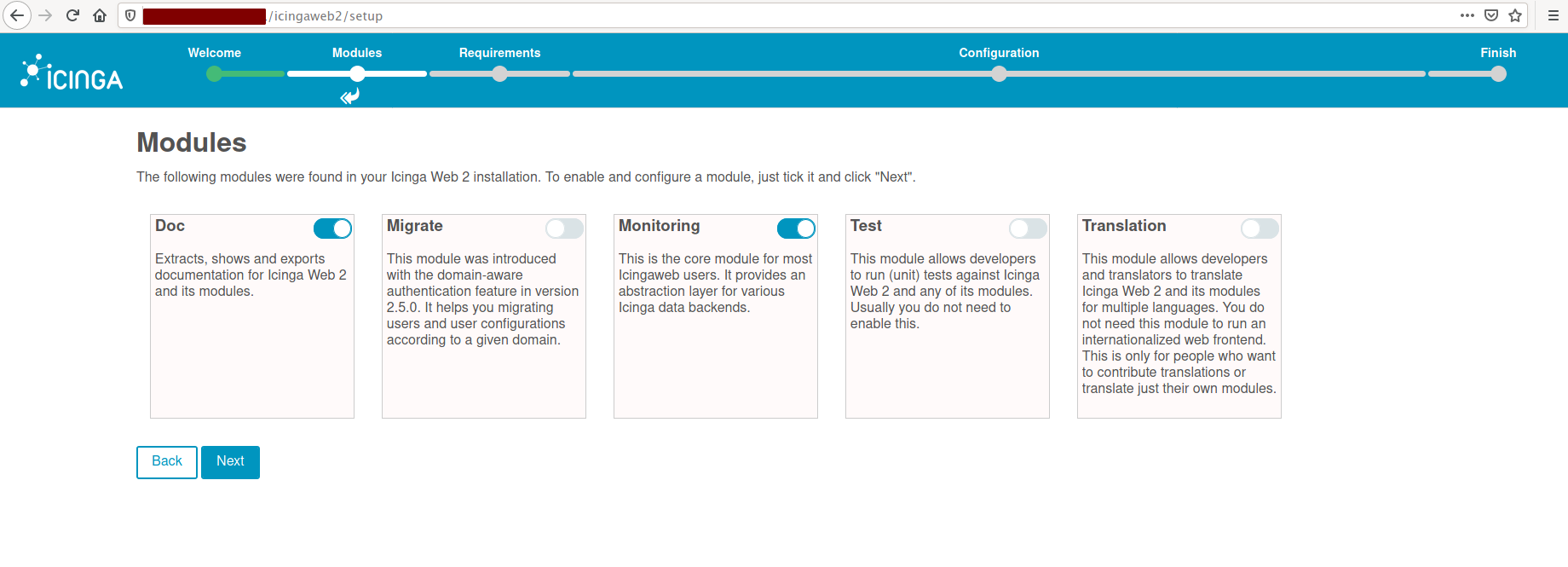Image resolution: width=1568 pixels, height=567 pixels.
Task: Show tracking protection shield info
Action: click(x=130, y=15)
